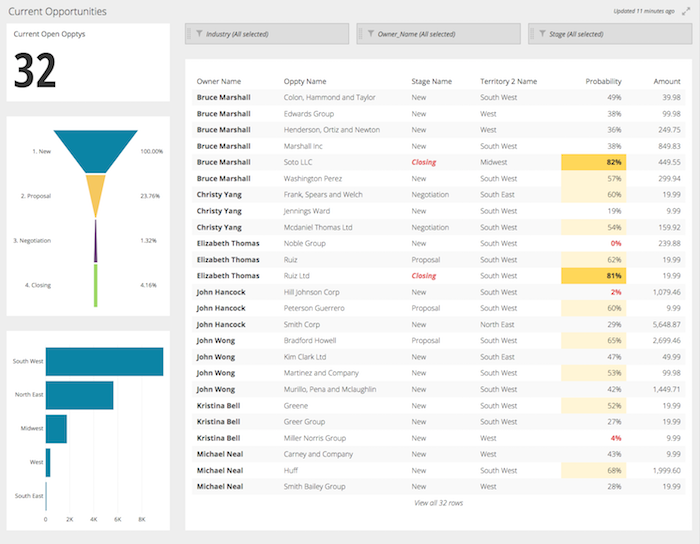Sort by Territory 2 Name column header

tap(508, 81)
